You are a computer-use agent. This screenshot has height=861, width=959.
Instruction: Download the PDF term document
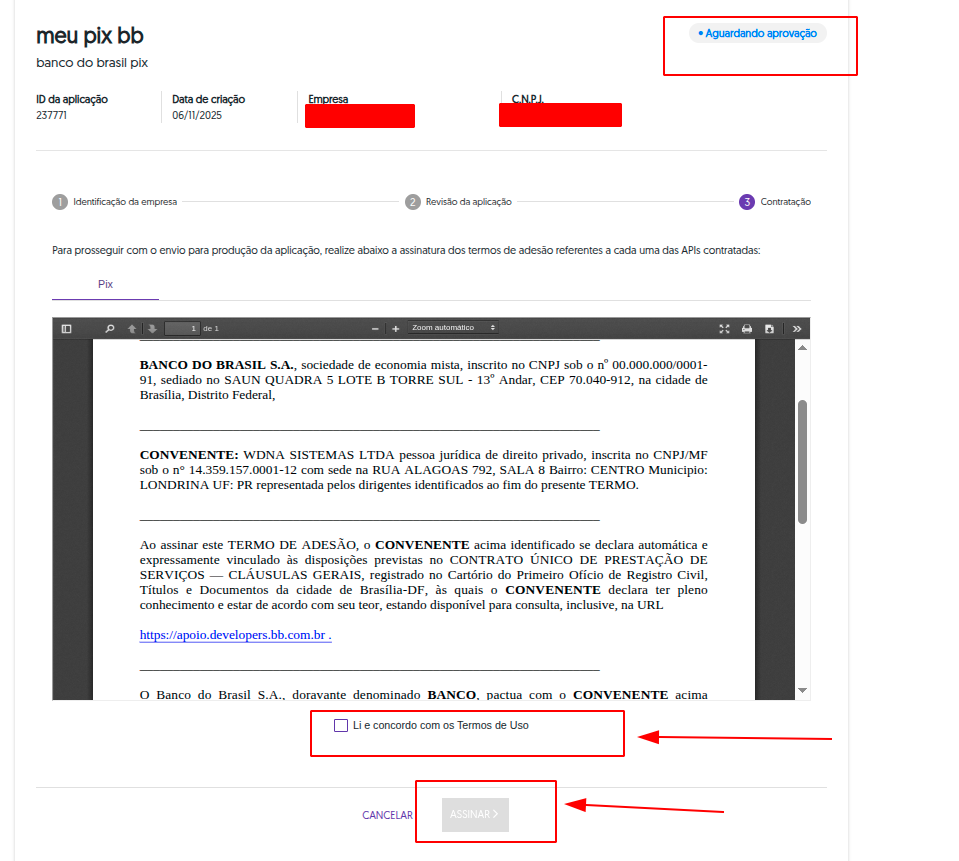pyautogui.click(x=769, y=328)
